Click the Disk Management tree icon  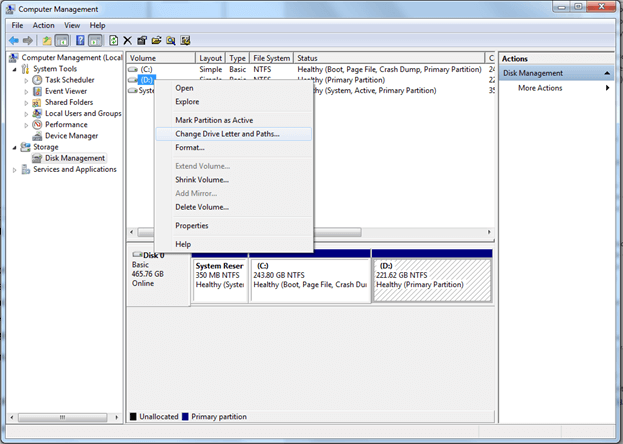37,158
